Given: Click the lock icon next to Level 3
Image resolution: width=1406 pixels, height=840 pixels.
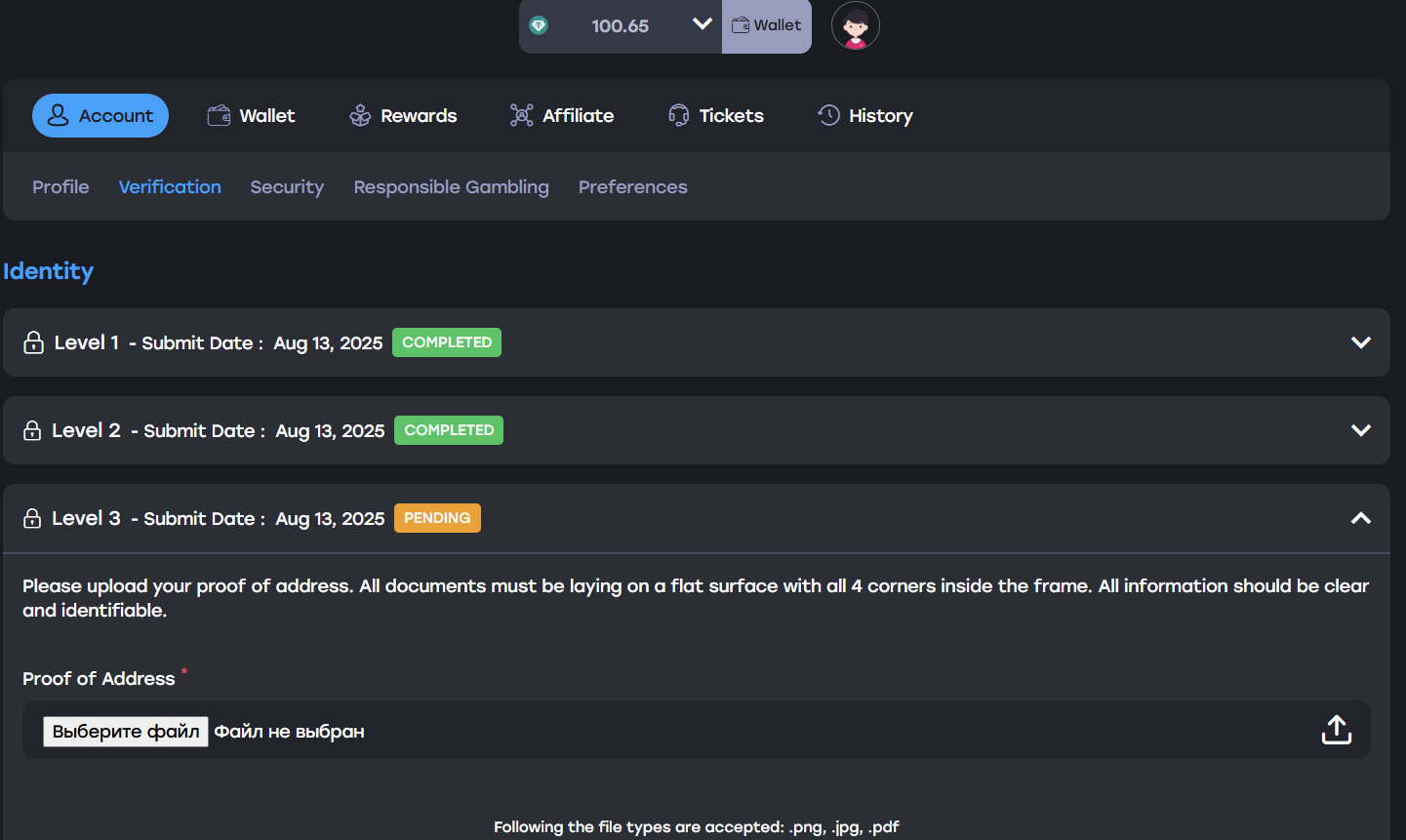Looking at the screenshot, I should click(x=32, y=518).
